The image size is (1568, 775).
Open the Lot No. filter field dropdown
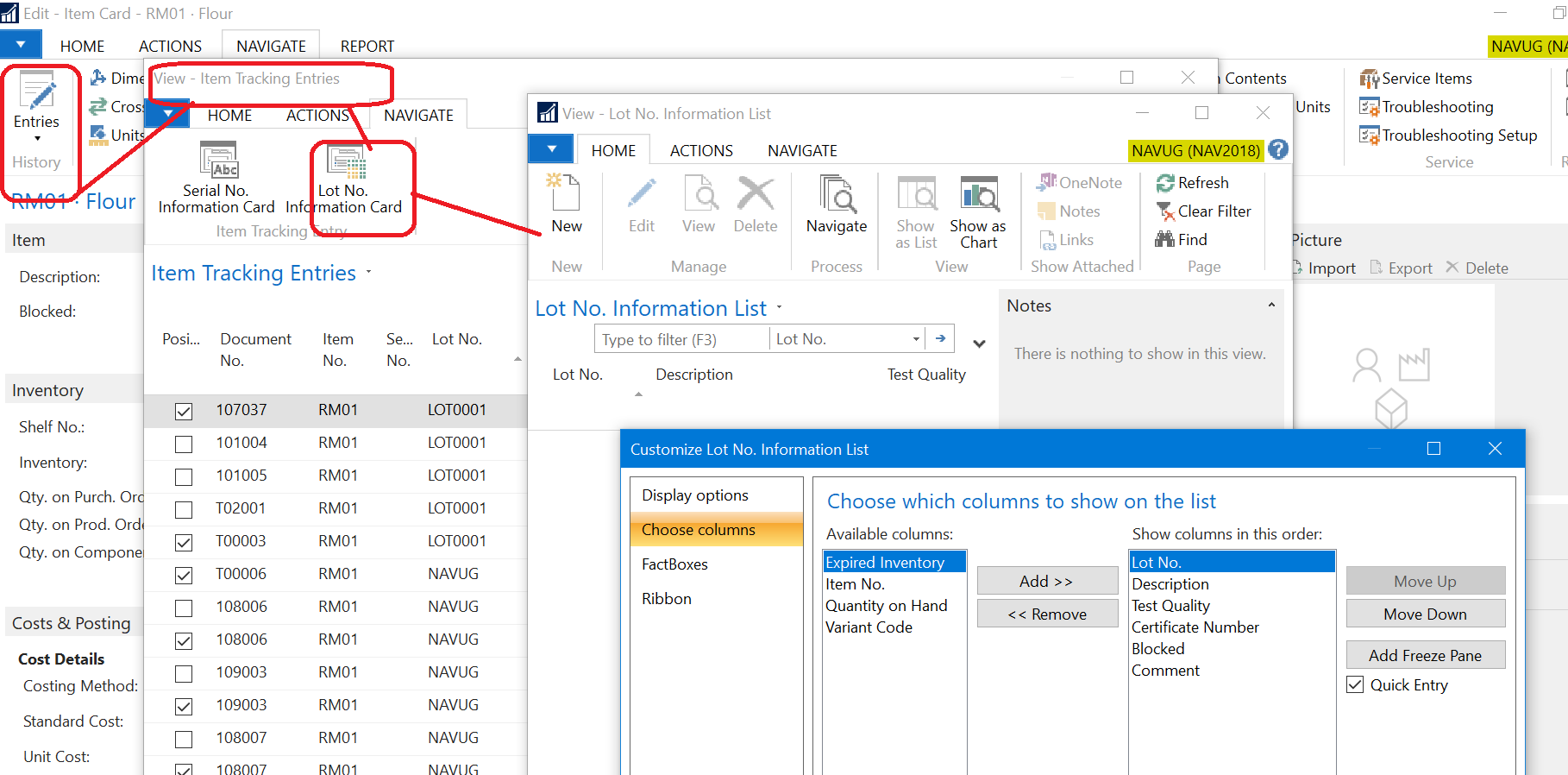click(x=916, y=339)
